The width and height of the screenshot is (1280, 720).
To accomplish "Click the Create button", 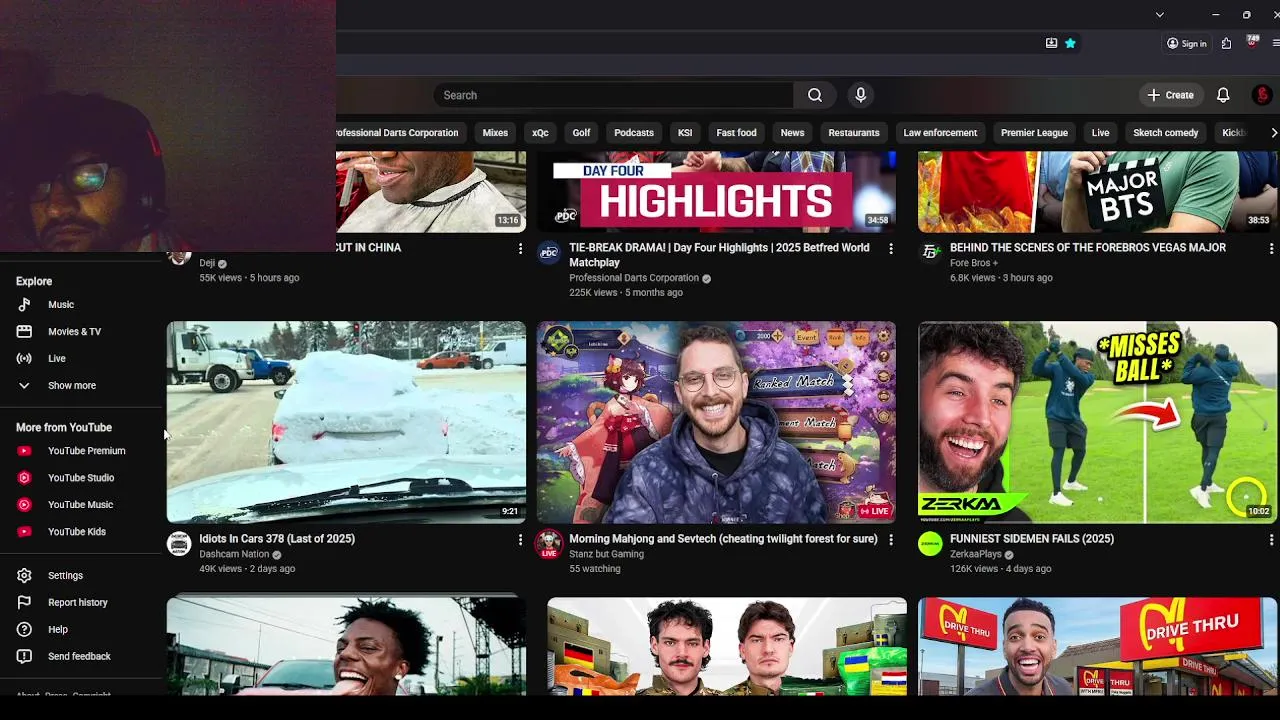I will coord(1170,95).
